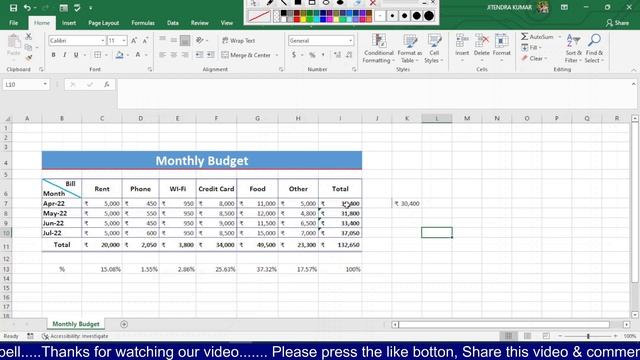Open the General number format dropdown

tap(350, 40)
